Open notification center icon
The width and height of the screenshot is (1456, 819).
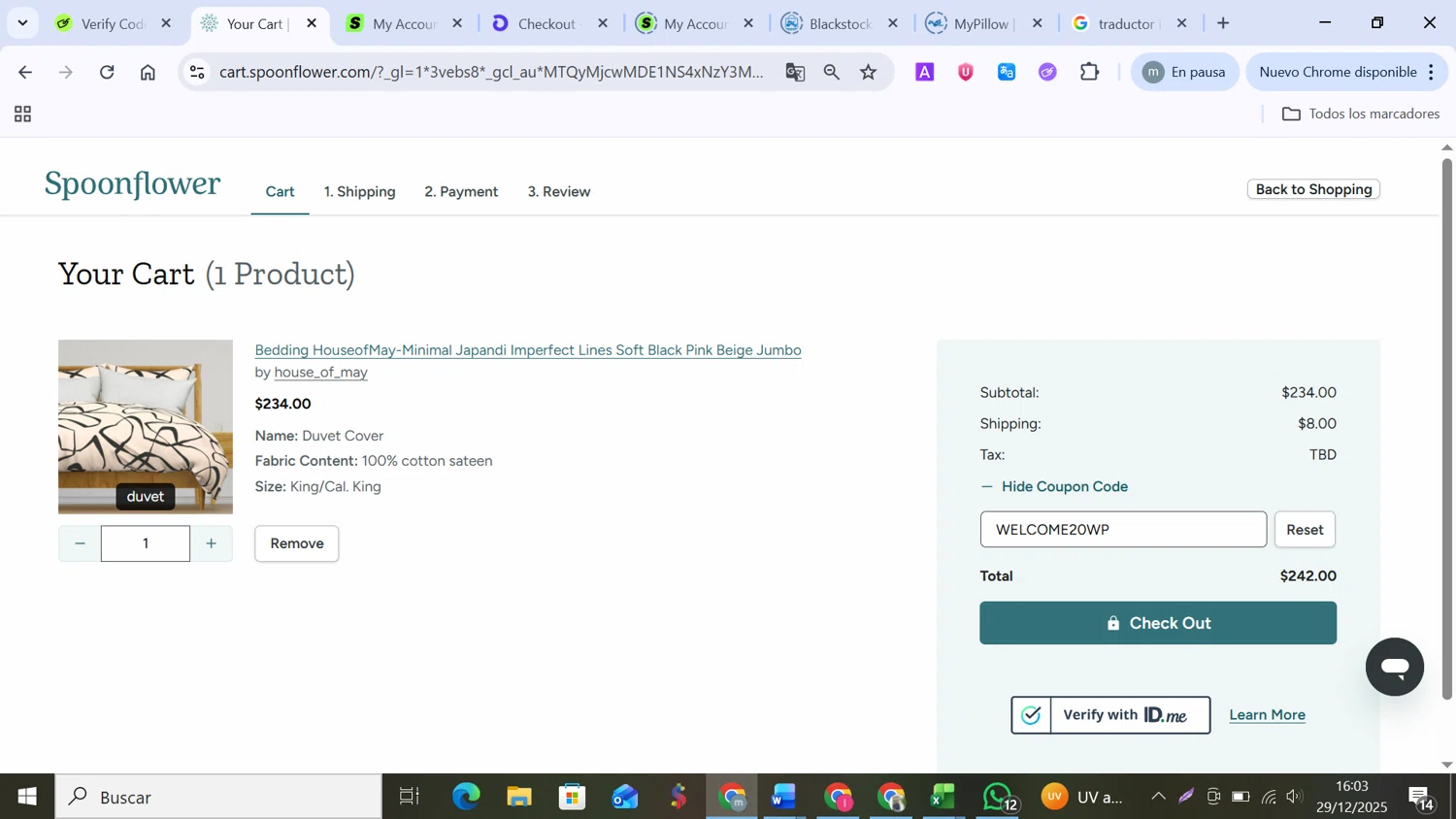tap(1422, 797)
